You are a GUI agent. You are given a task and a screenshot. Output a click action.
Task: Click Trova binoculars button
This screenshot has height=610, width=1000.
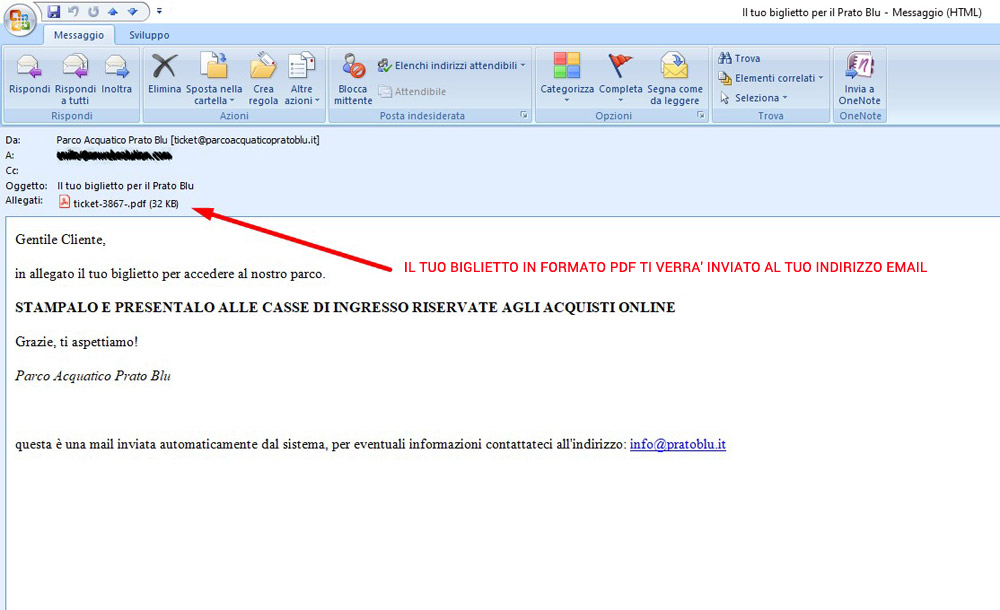[x=739, y=59]
